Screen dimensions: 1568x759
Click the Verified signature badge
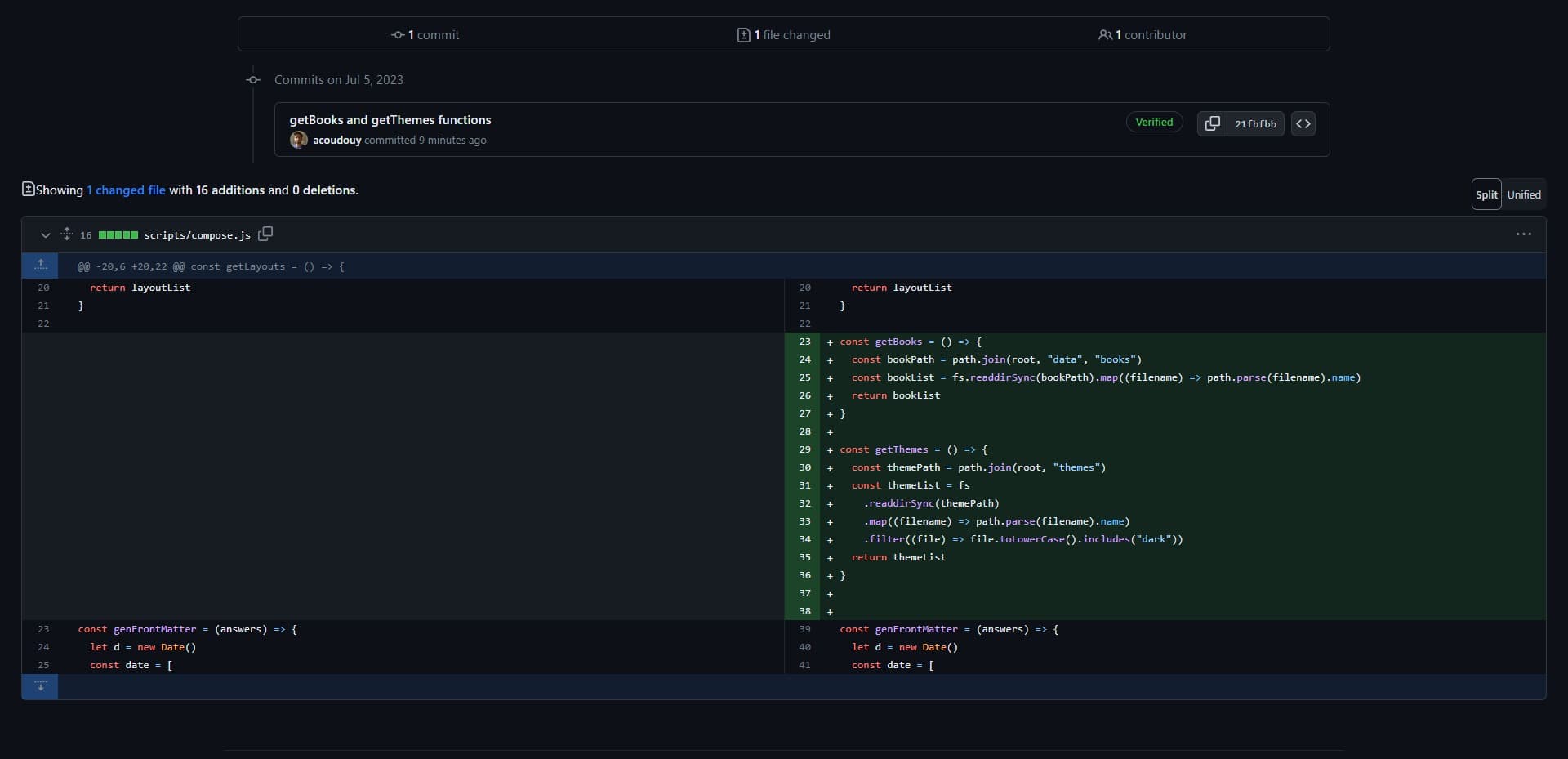pyautogui.click(x=1154, y=123)
